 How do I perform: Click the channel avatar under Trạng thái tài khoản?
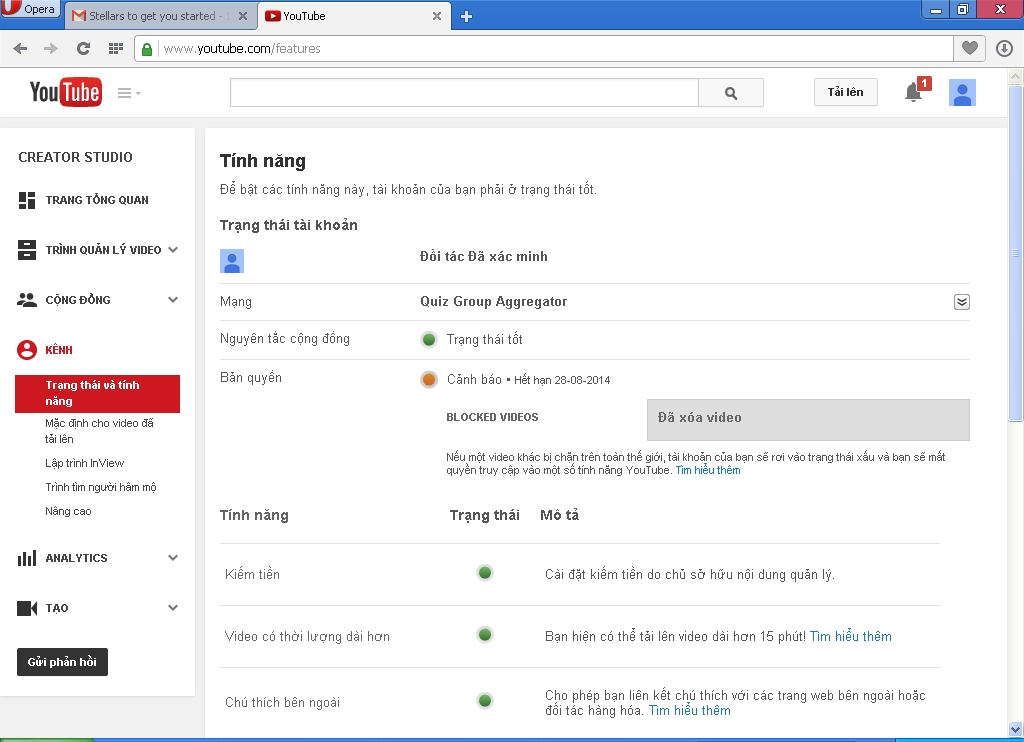point(232,261)
